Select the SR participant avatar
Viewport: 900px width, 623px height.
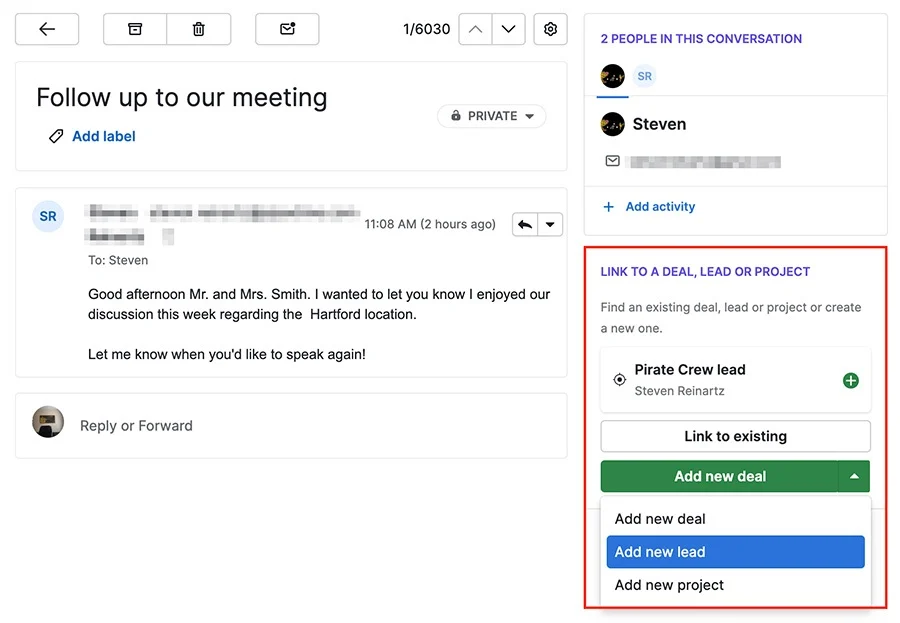[645, 76]
